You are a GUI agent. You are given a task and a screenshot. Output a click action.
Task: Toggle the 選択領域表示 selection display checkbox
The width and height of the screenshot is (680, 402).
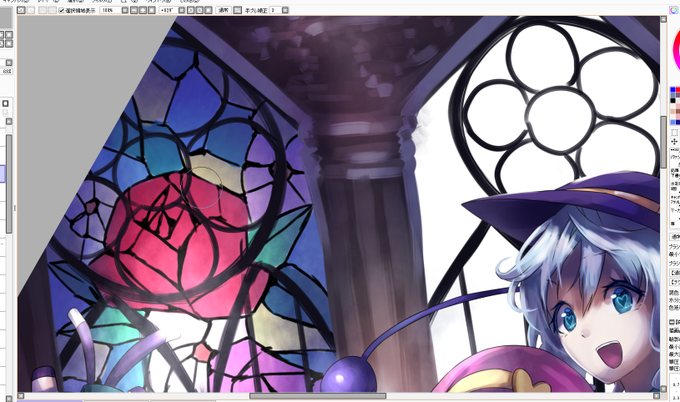tap(61, 10)
